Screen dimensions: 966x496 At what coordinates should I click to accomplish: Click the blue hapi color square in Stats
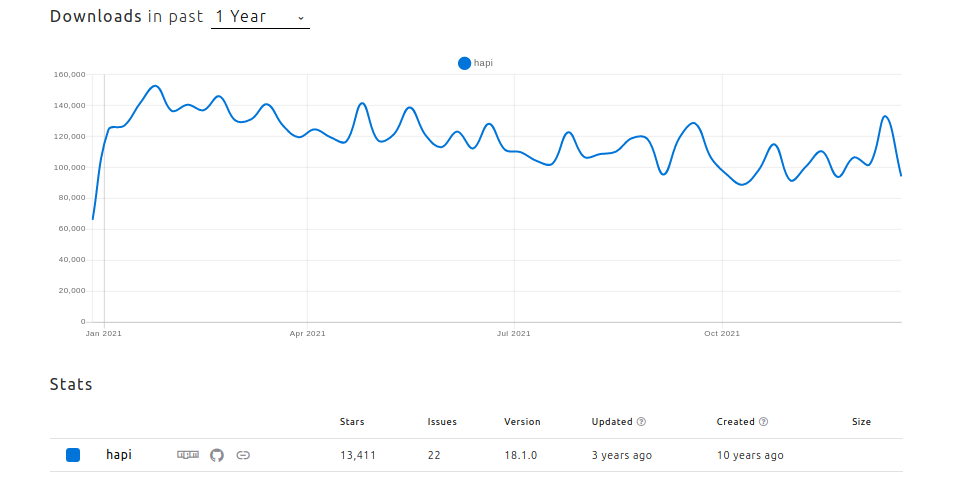(73, 455)
